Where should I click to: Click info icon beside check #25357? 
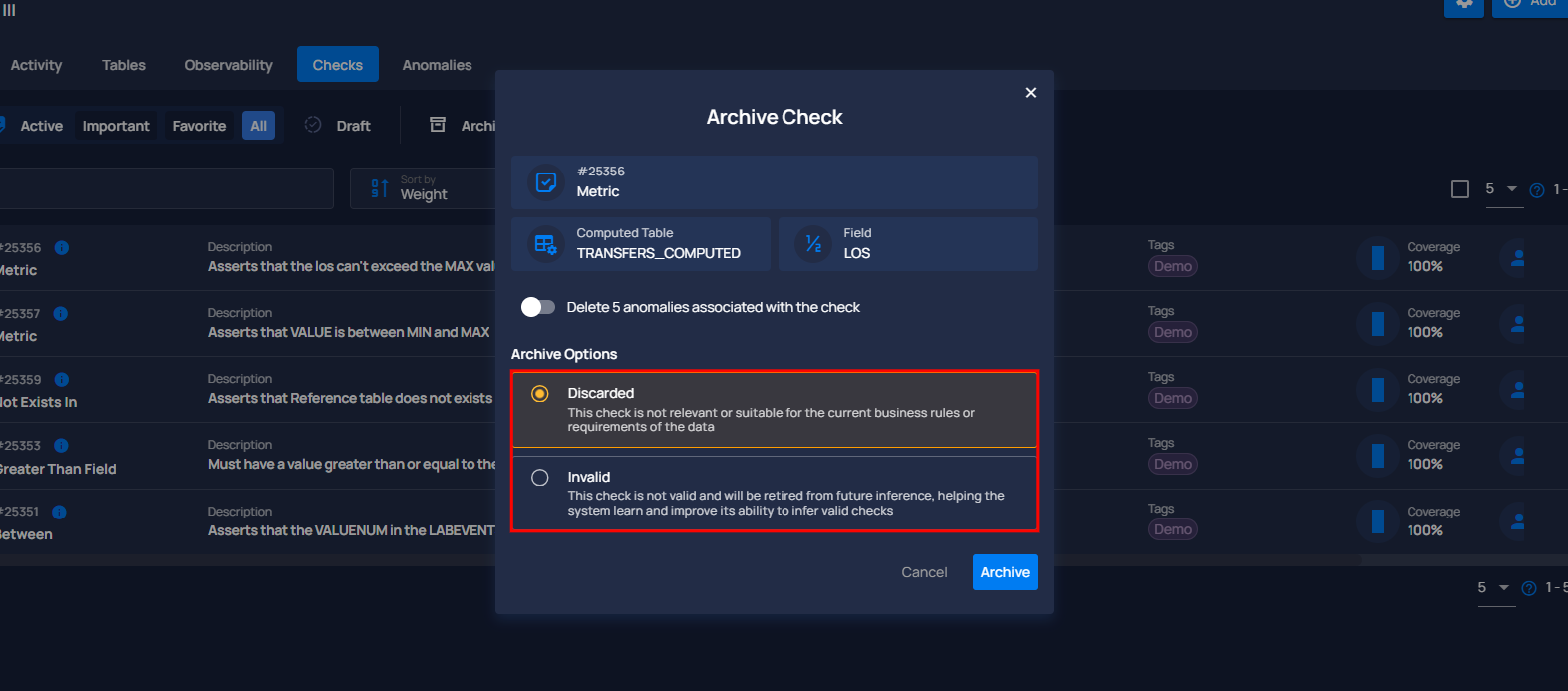(61, 314)
